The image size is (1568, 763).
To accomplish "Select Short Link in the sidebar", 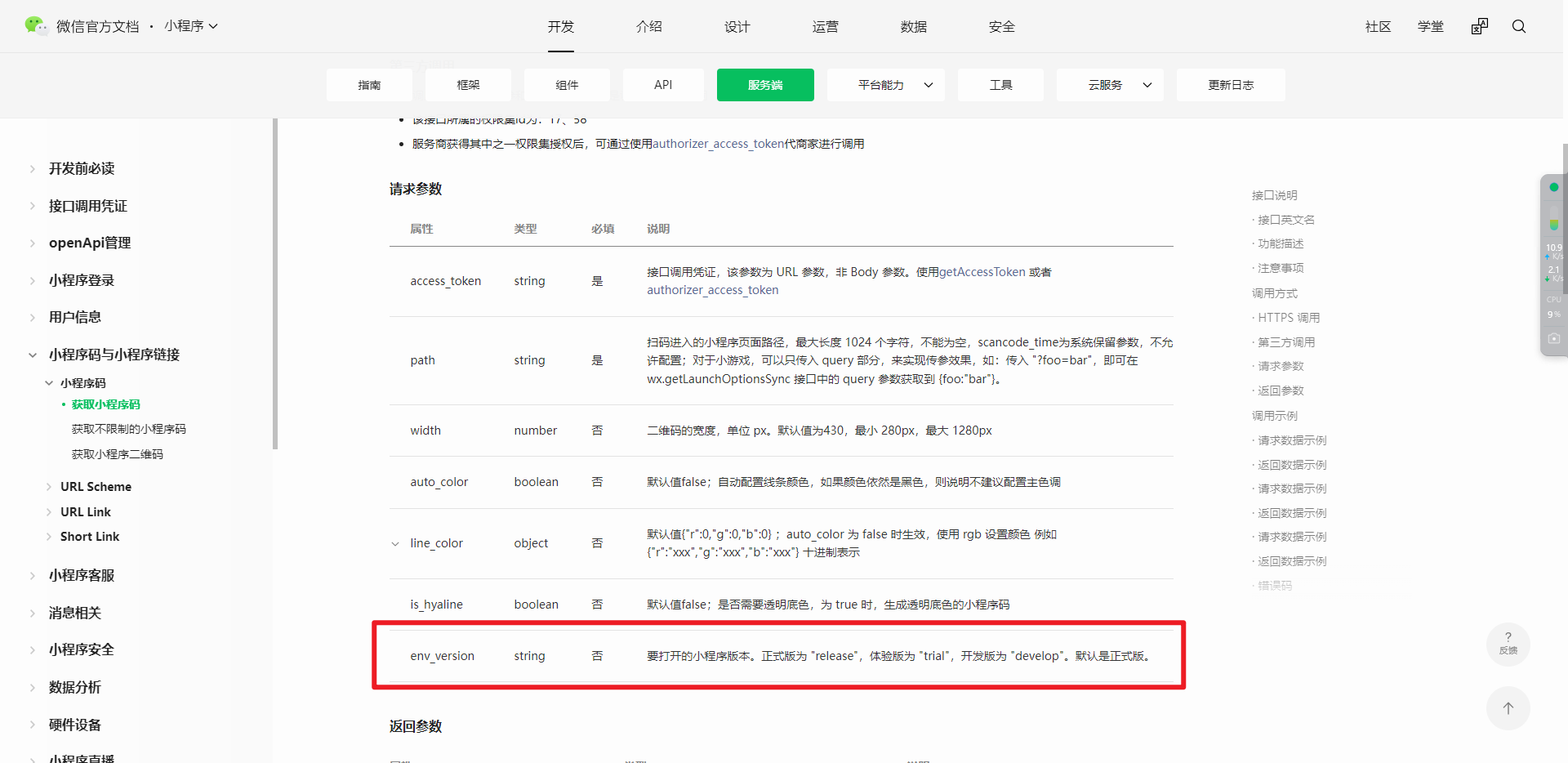I will (90, 537).
